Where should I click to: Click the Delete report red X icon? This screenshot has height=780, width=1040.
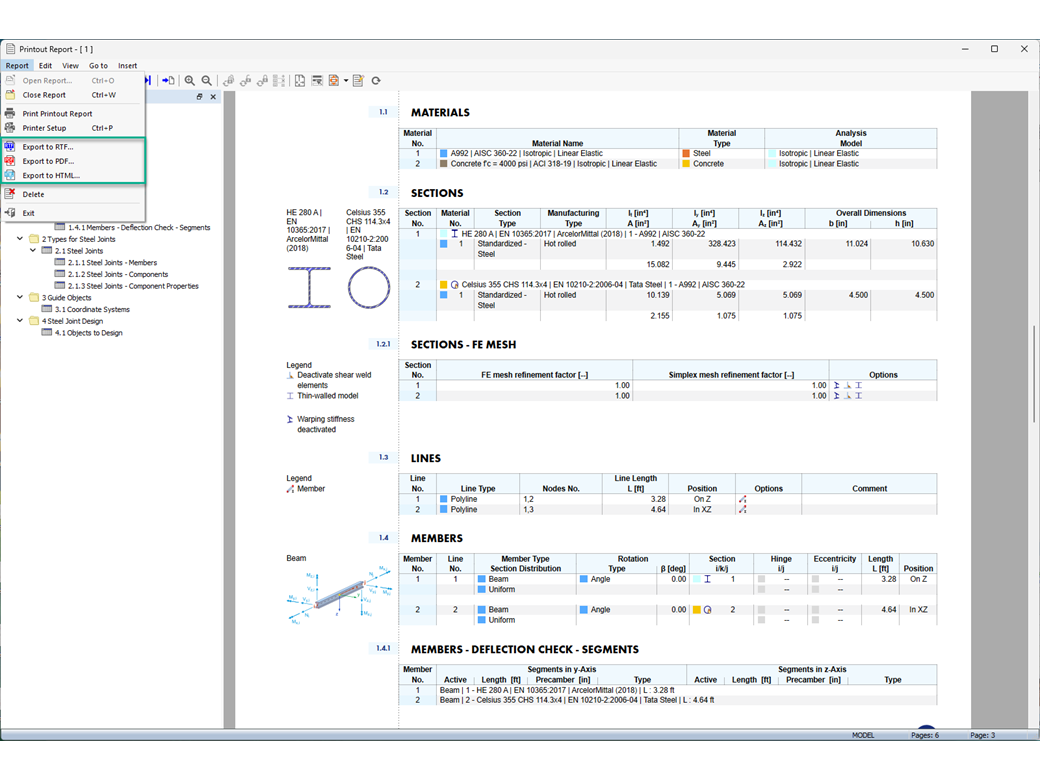point(10,194)
